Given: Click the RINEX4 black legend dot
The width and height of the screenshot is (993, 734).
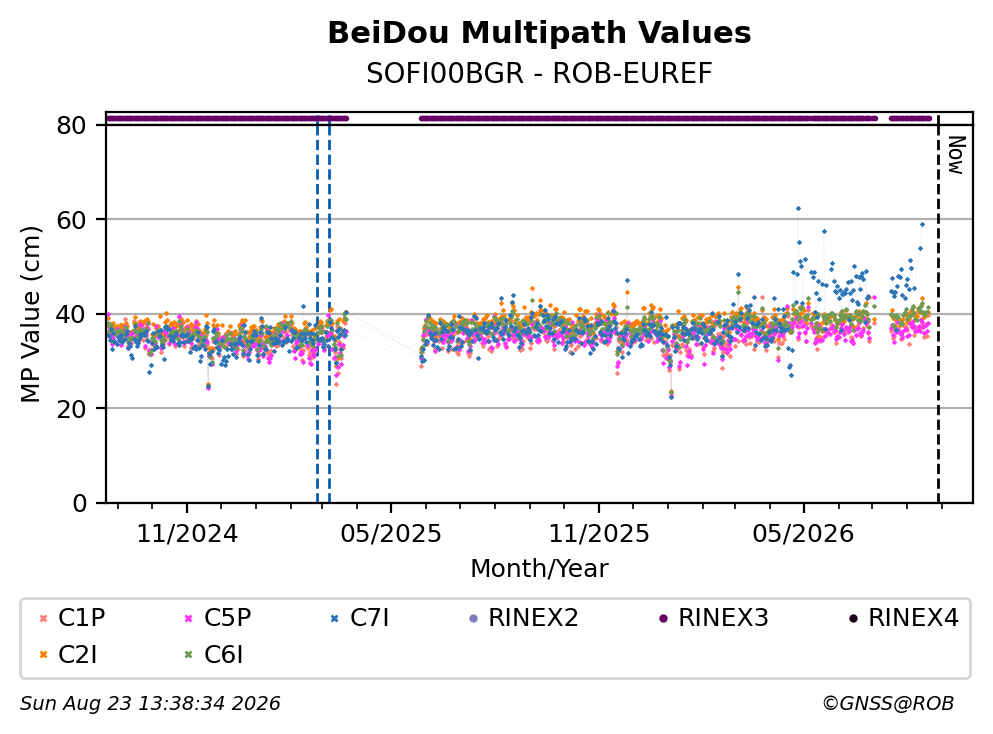Looking at the screenshot, I should [853, 618].
